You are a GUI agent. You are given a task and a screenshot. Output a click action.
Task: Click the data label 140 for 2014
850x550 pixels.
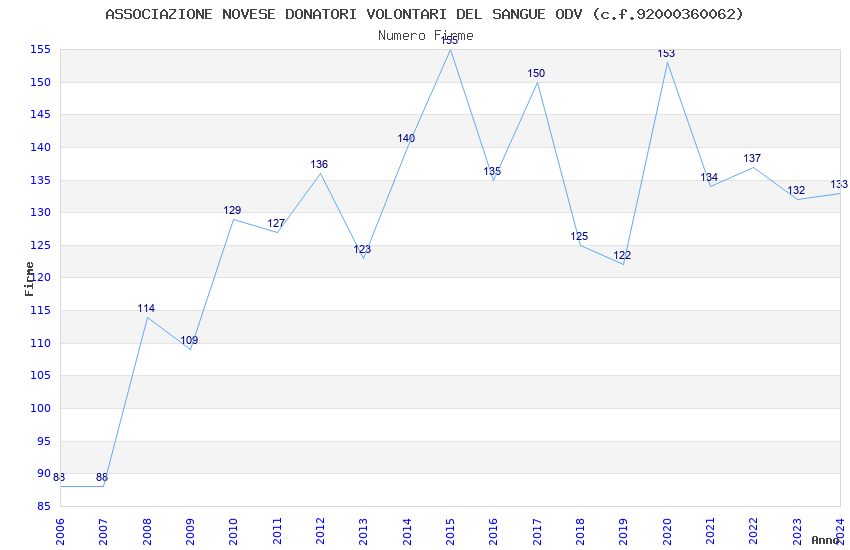[406, 138]
